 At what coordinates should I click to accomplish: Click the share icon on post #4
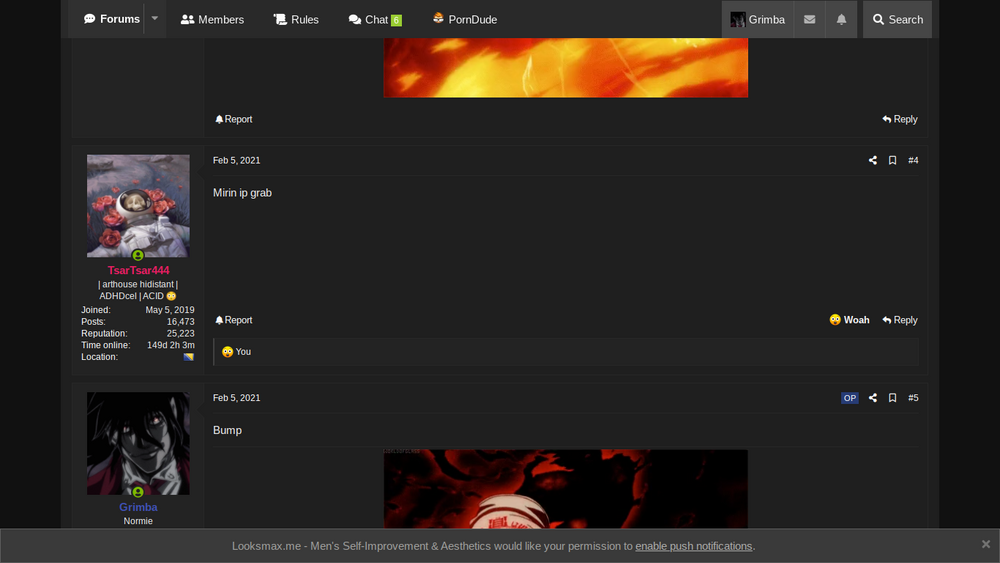pyautogui.click(x=872, y=161)
